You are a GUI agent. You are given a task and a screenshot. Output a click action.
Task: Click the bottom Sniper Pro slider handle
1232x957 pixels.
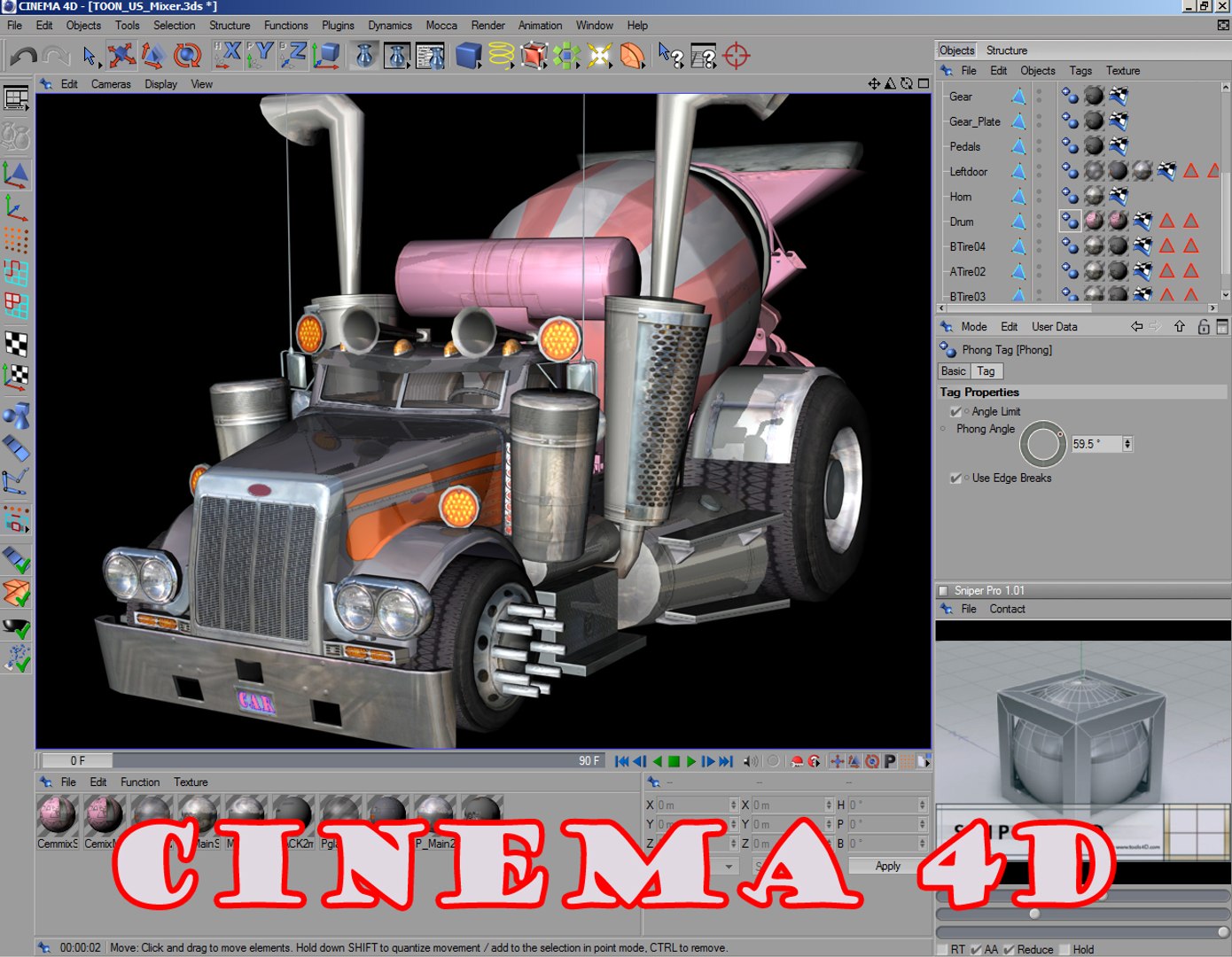[x=1223, y=931]
